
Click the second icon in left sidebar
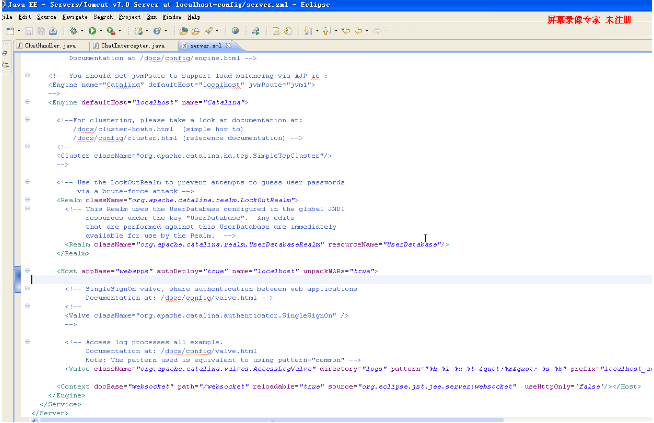pyautogui.click(x=5, y=65)
